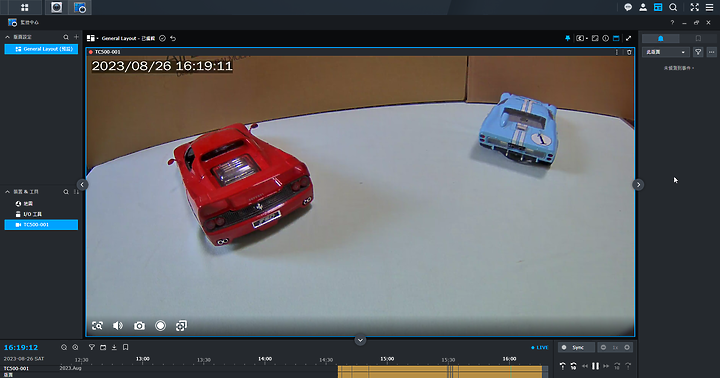Viewport: 720px width, 378px height.
Task: Pause the playback
Action: click(x=595, y=366)
